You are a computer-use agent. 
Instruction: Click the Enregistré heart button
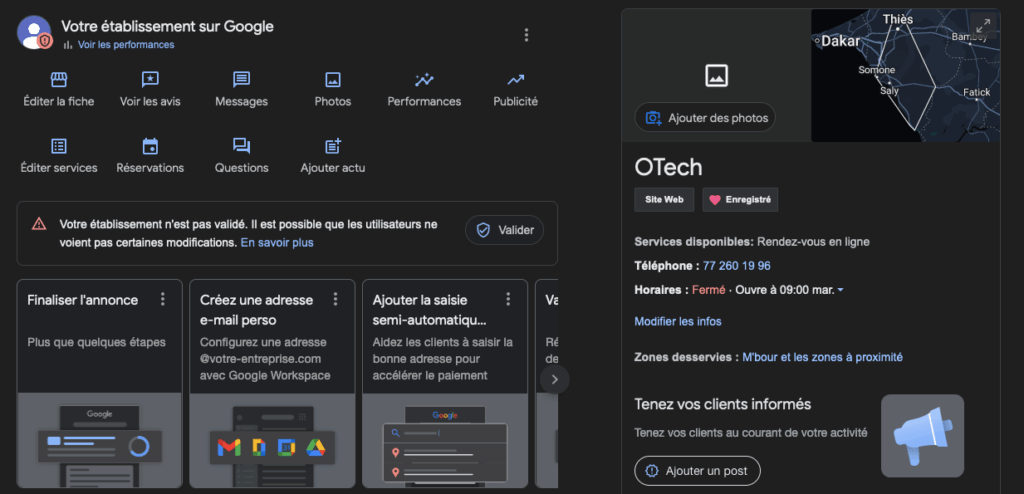(740, 200)
